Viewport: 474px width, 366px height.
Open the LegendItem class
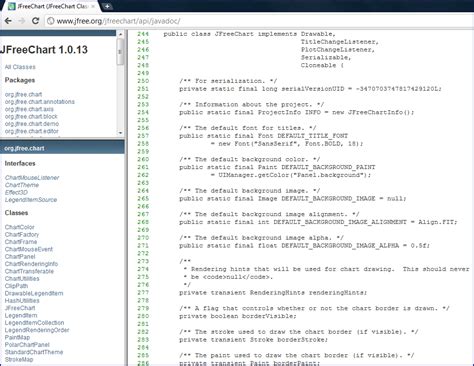tap(21, 315)
